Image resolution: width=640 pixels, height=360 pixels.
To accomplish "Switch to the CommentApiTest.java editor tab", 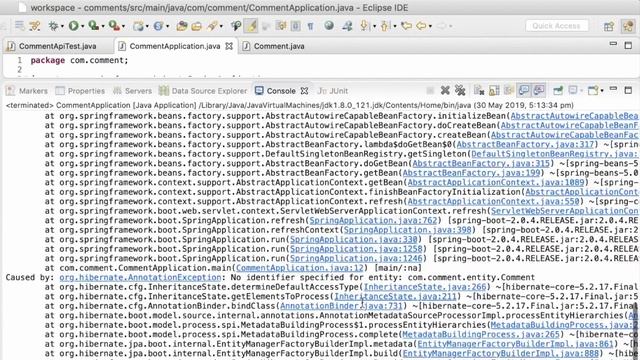I will (58, 46).
